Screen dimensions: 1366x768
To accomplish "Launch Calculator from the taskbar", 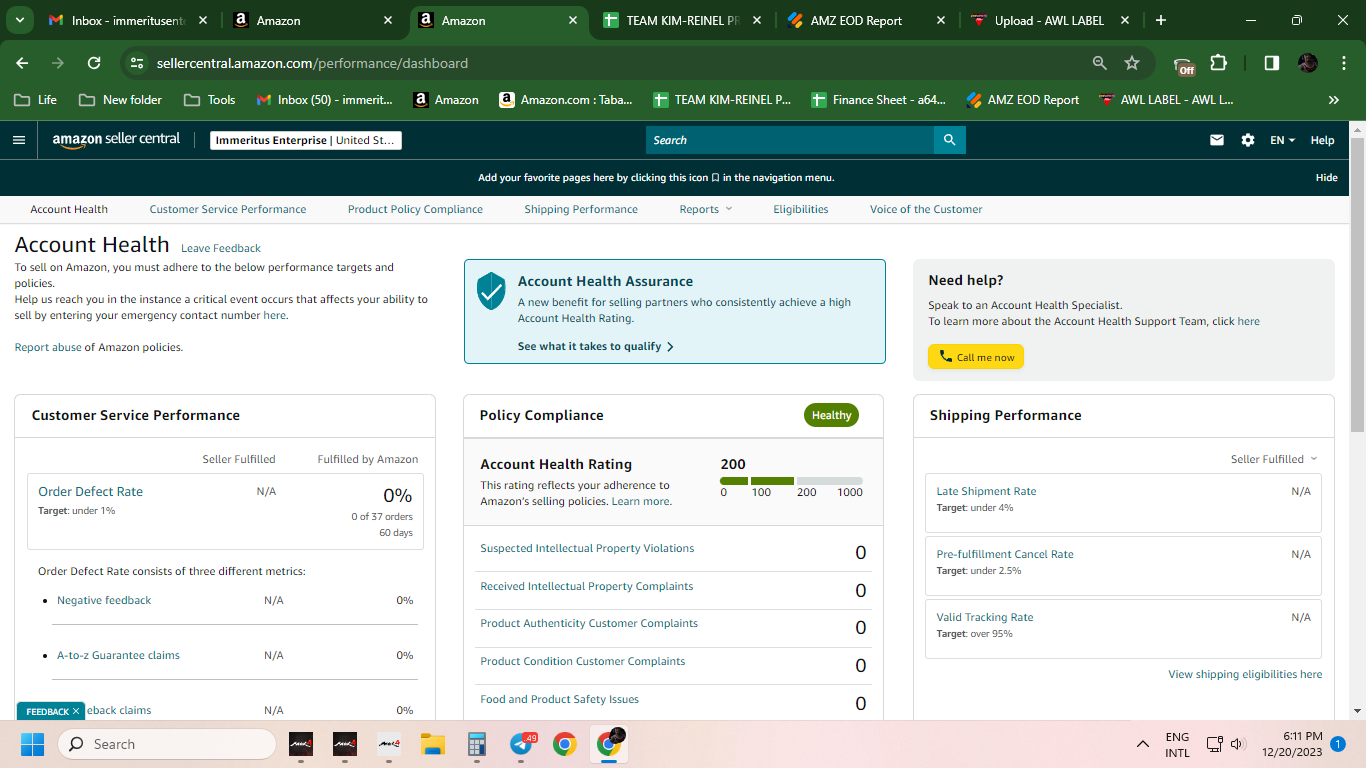I will (477, 744).
